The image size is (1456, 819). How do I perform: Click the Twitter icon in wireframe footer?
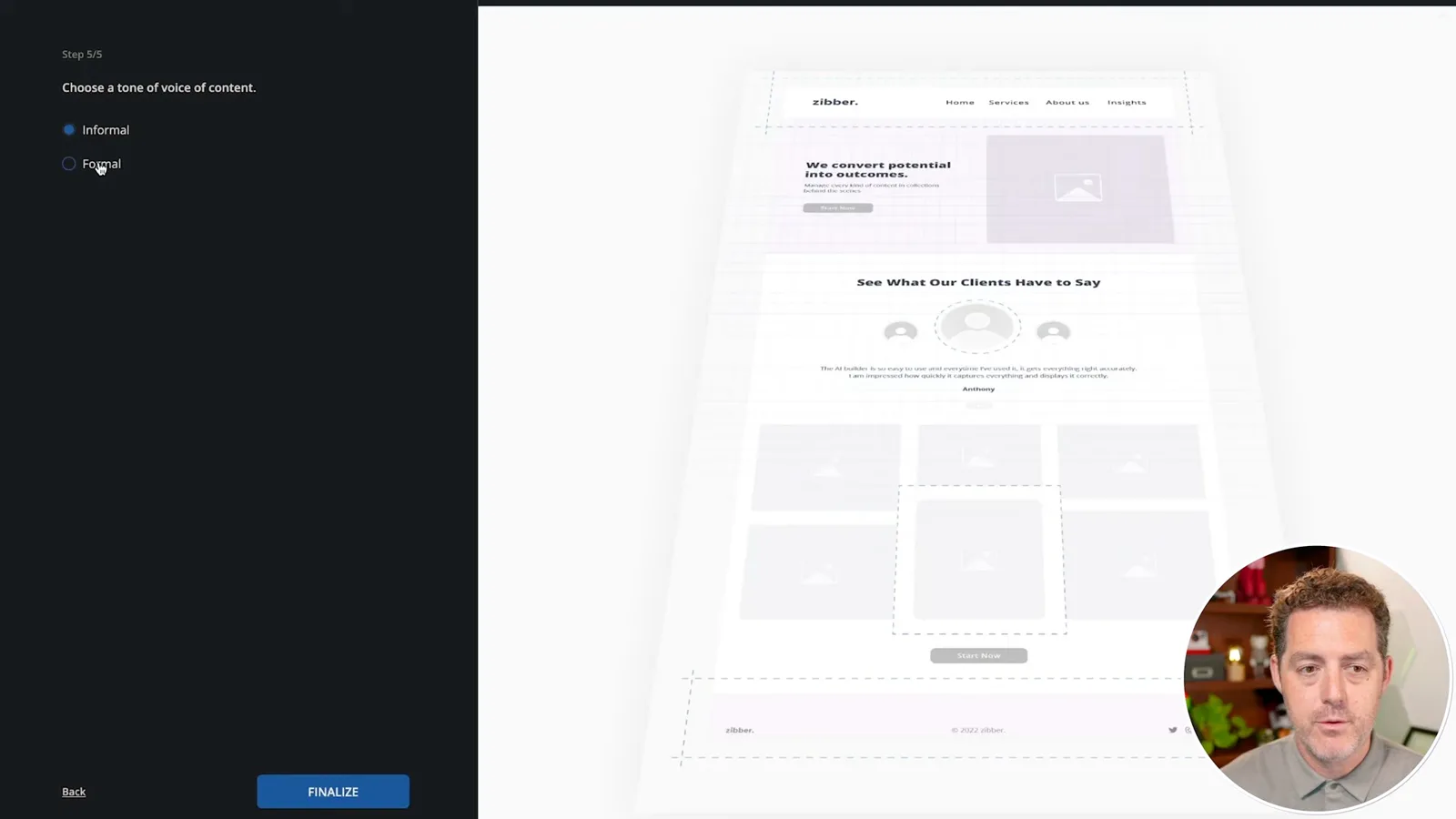tap(1173, 730)
